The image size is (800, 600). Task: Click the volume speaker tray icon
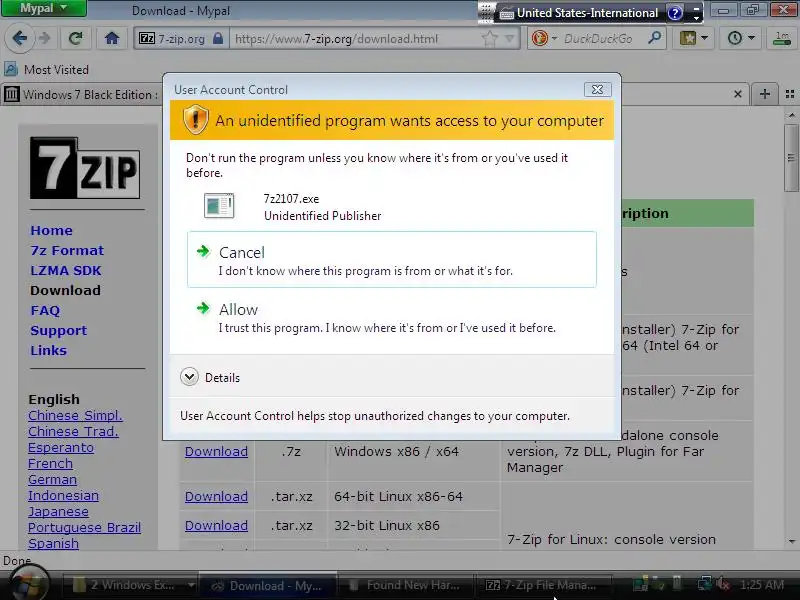click(722, 584)
